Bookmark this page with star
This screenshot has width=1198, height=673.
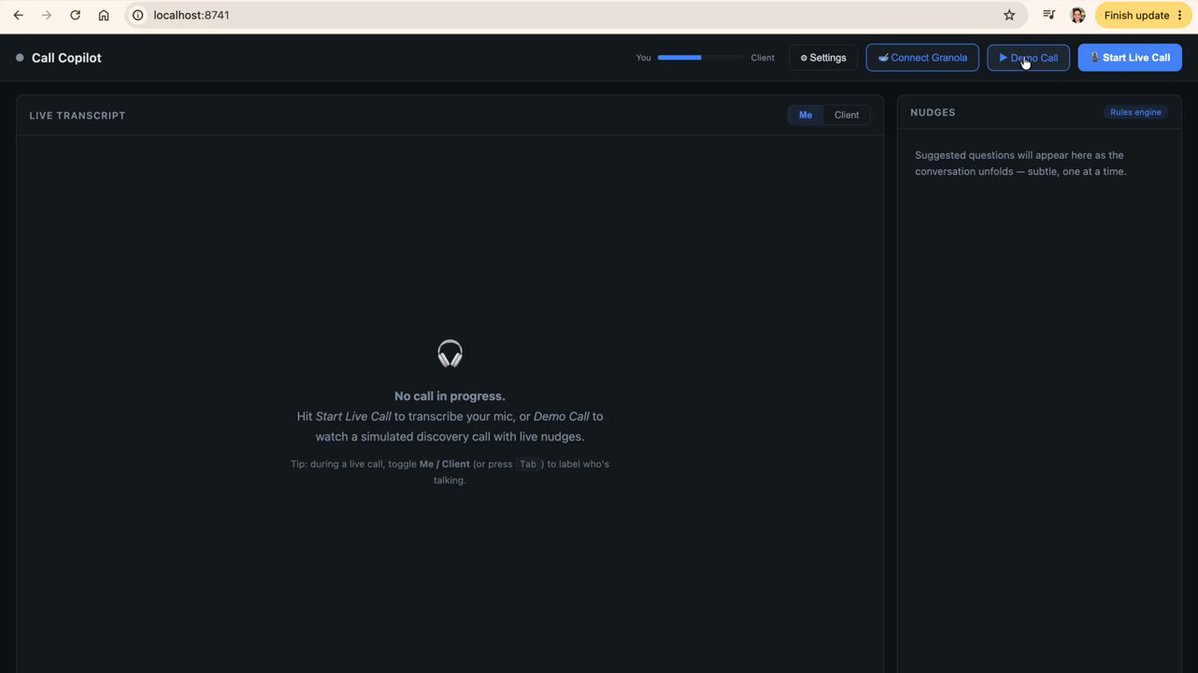1009,15
